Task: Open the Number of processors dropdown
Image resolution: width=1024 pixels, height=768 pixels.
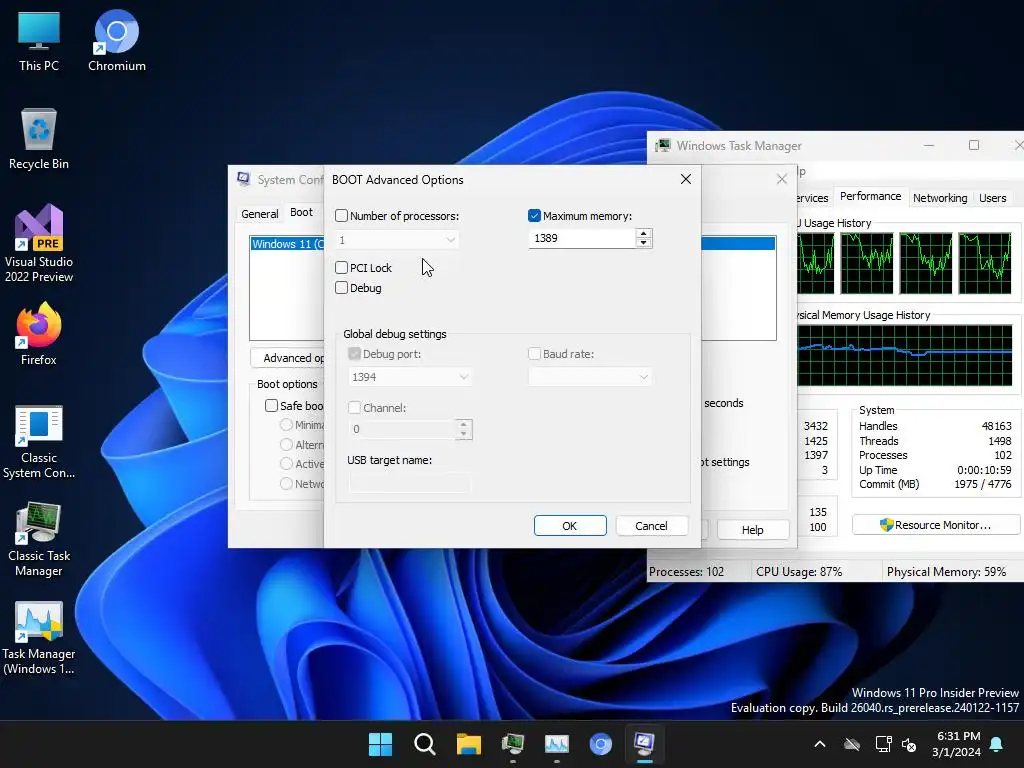Action: click(x=397, y=240)
